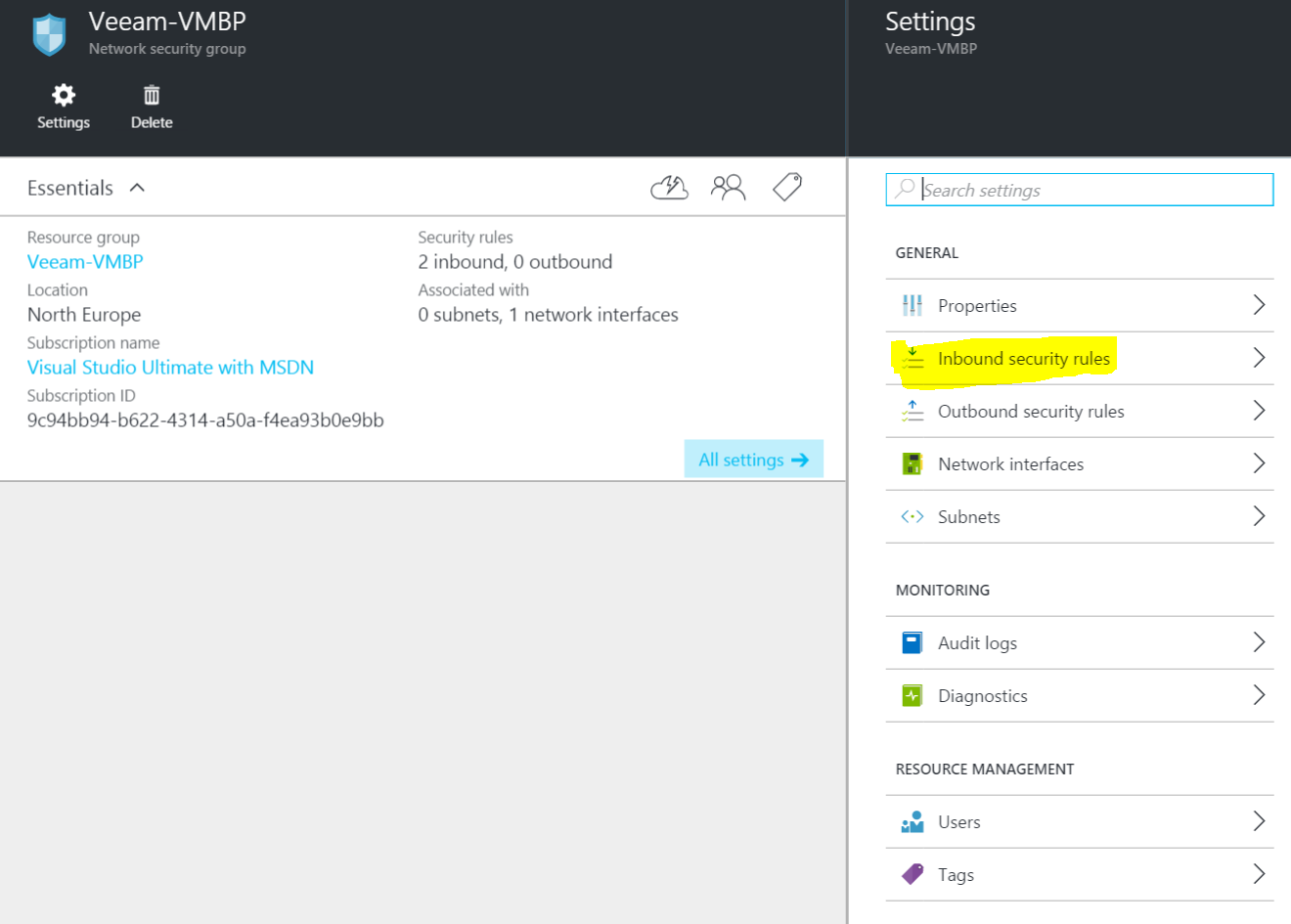Click the Diagnostics green pulse icon
This screenshot has height=924, width=1291.
(912, 695)
